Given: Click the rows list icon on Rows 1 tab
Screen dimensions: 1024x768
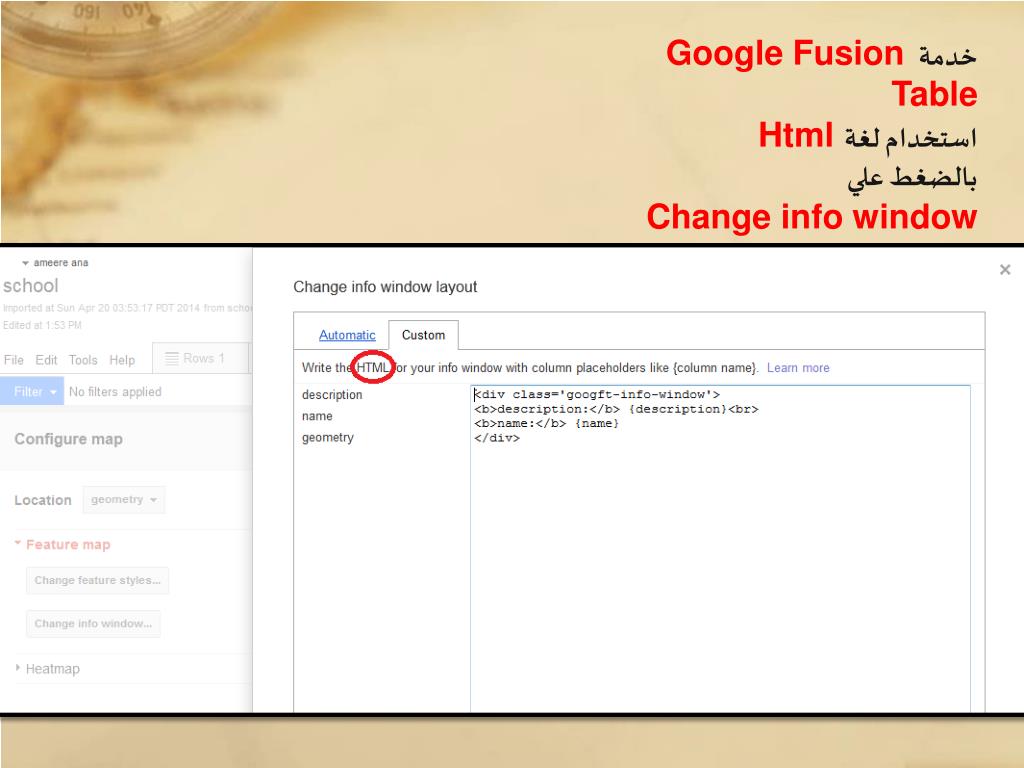Looking at the screenshot, I should coord(172,358).
